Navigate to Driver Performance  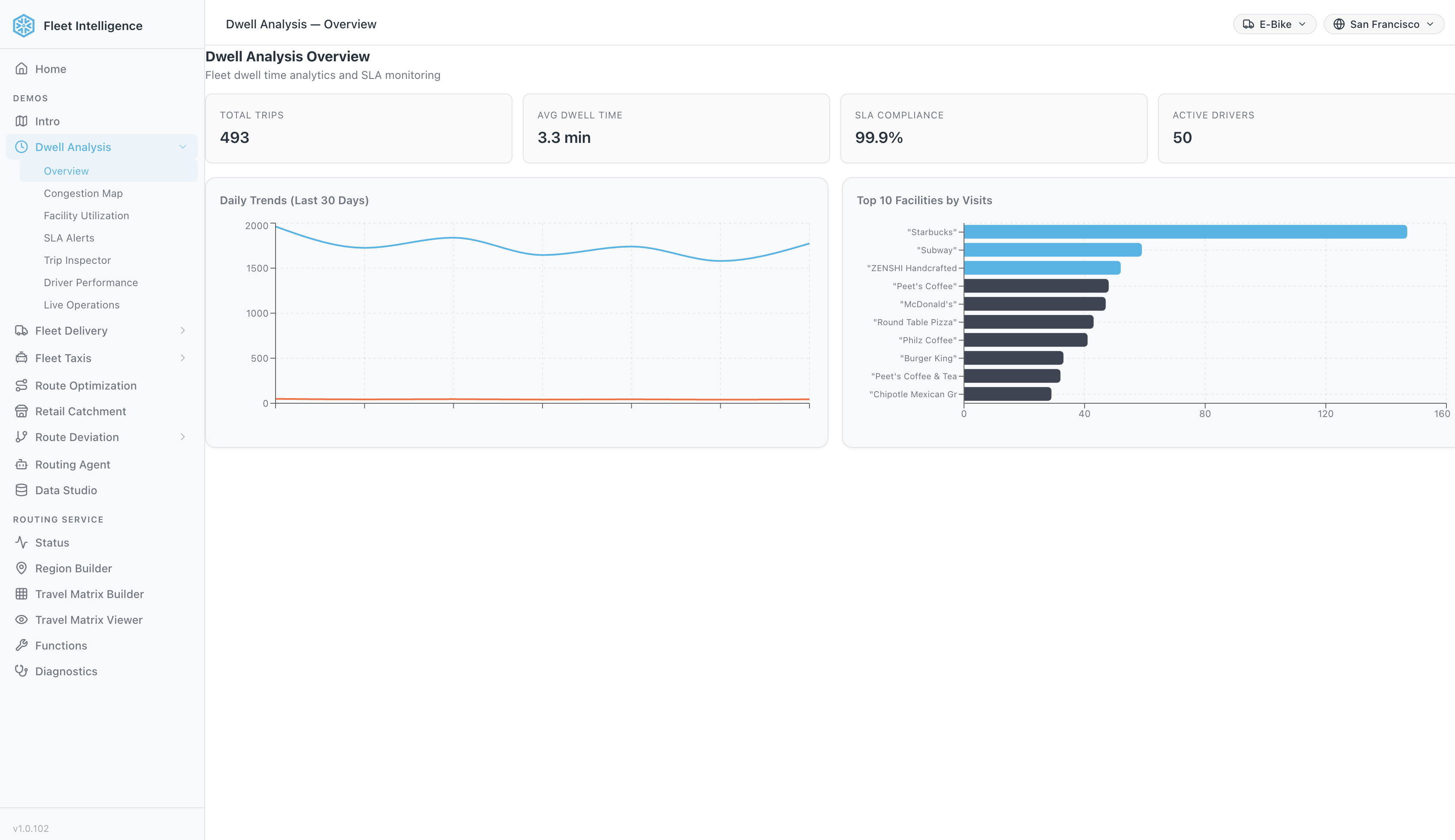(x=91, y=282)
